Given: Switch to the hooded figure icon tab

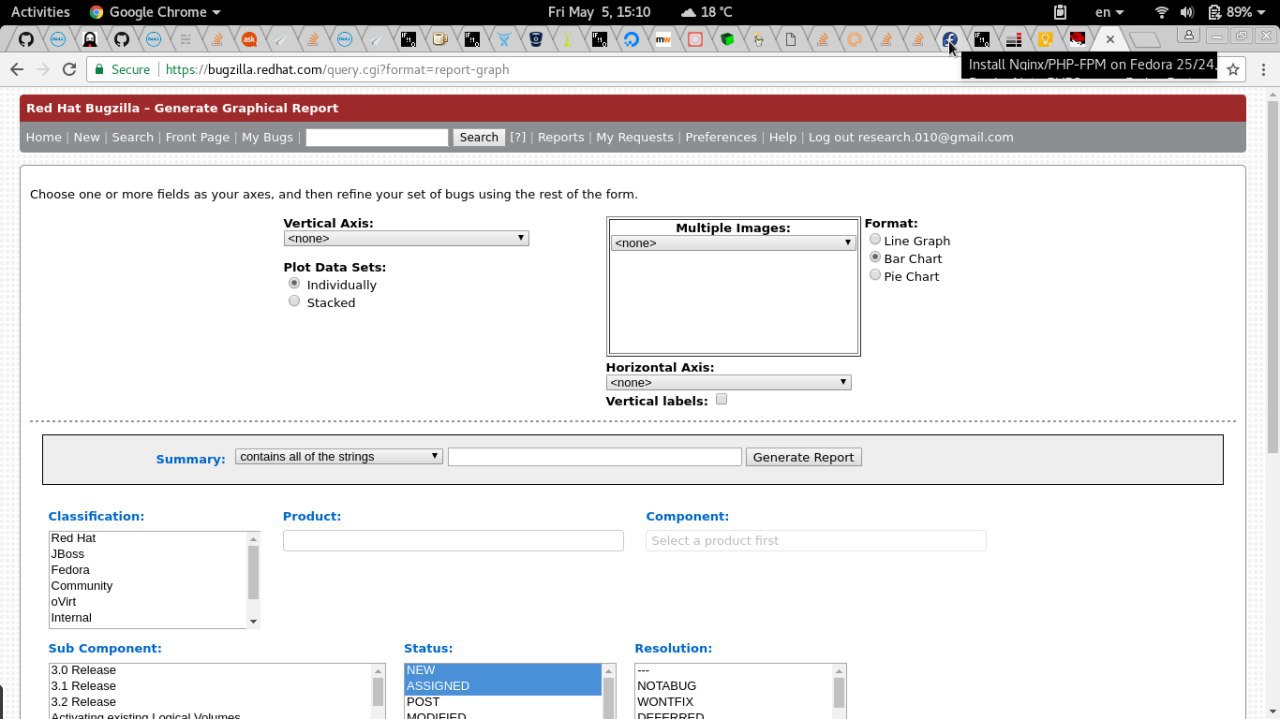Looking at the screenshot, I should 90,40.
